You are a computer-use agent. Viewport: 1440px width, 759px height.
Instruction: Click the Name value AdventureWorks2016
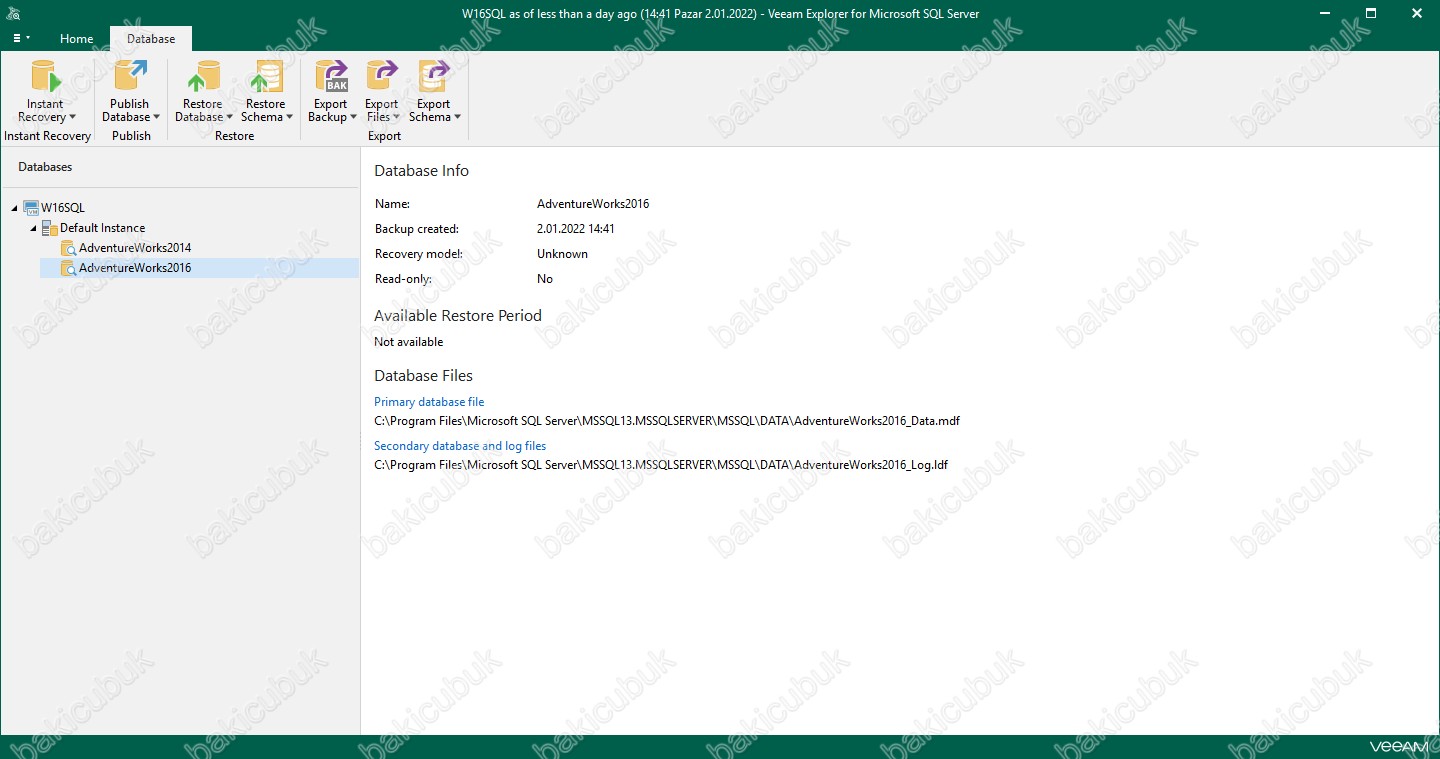coord(593,204)
